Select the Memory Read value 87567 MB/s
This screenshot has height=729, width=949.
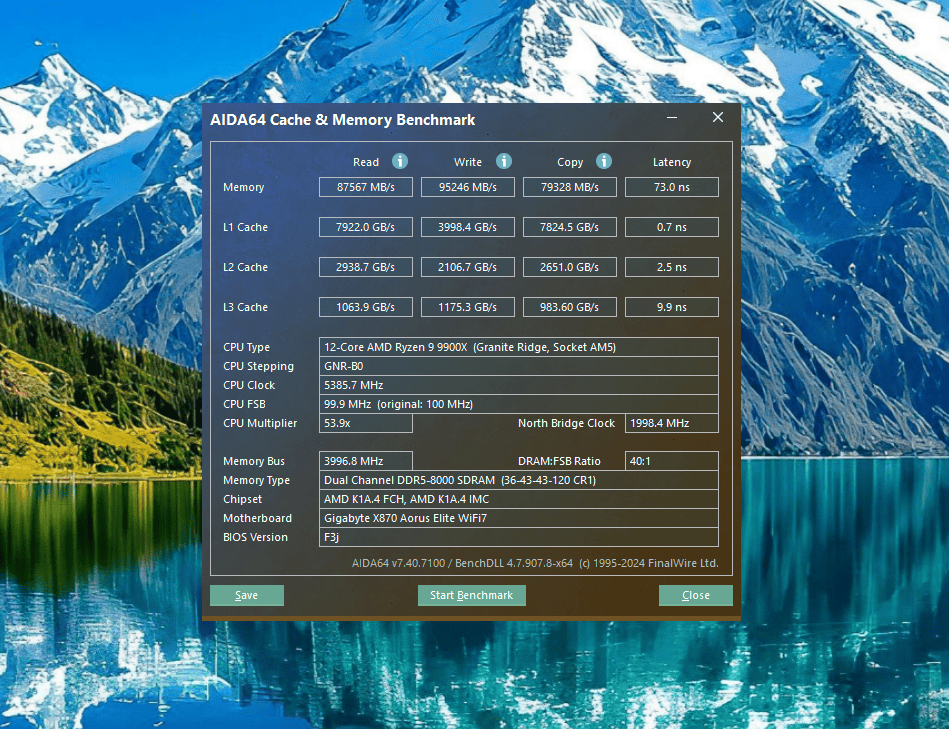366,187
